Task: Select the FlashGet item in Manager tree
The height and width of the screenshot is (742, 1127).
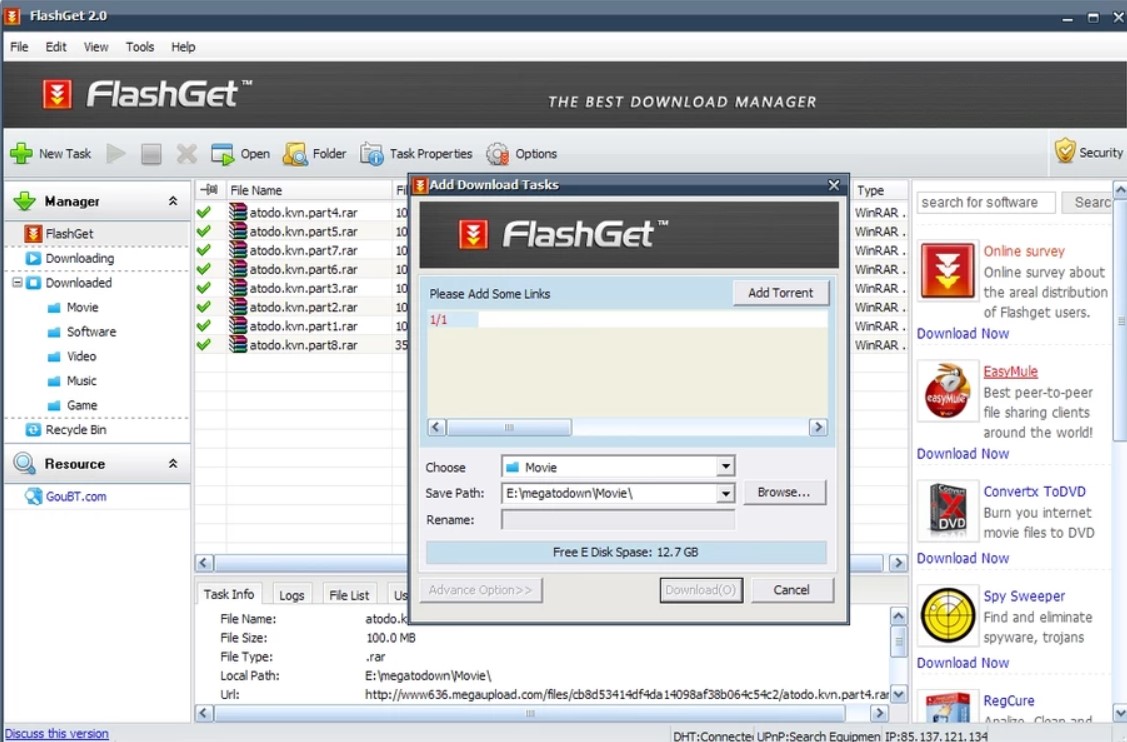Action: tap(69, 234)
